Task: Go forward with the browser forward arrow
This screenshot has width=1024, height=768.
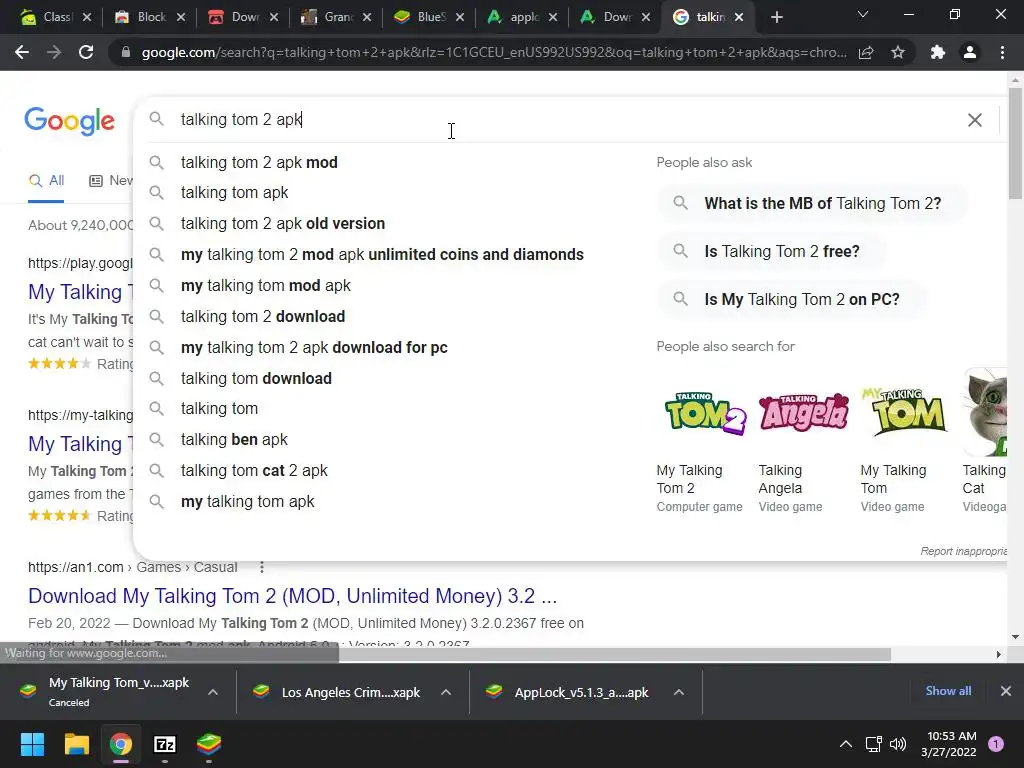Action: tap(54, 52)
